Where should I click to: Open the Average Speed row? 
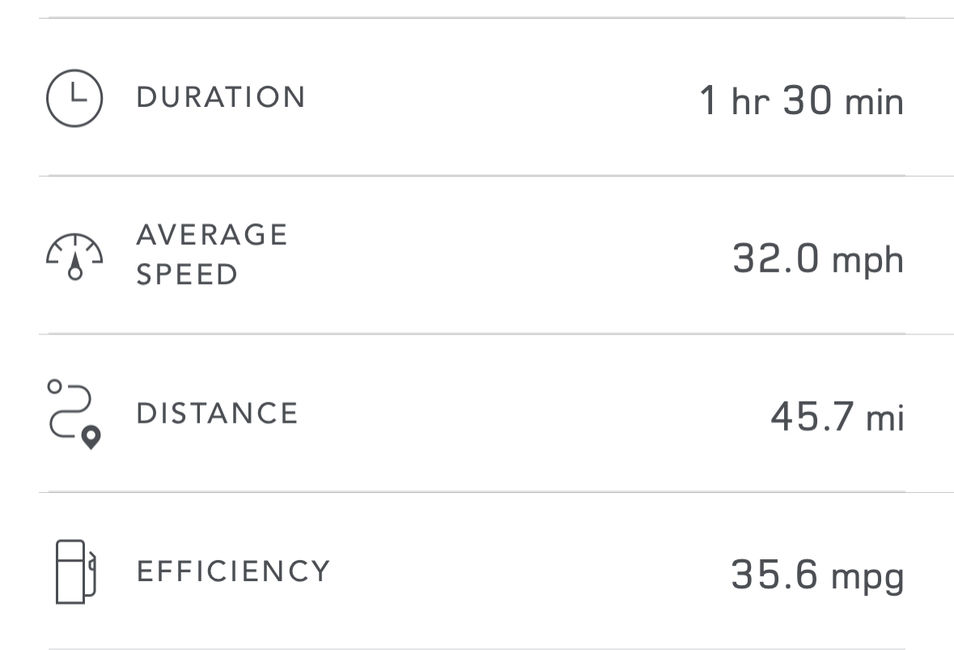472,255
